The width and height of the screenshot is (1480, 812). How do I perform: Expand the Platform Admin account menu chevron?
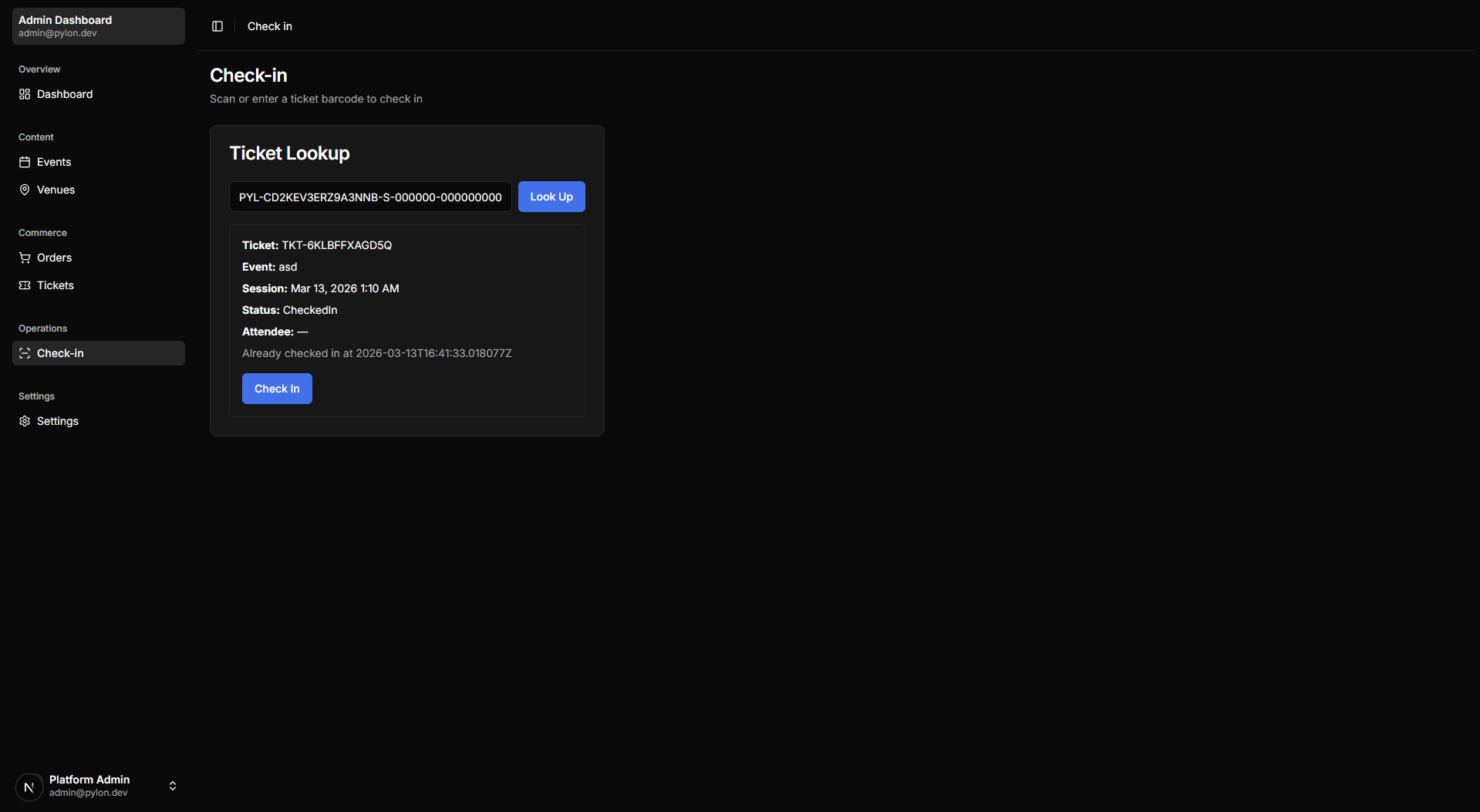(173, 786)
